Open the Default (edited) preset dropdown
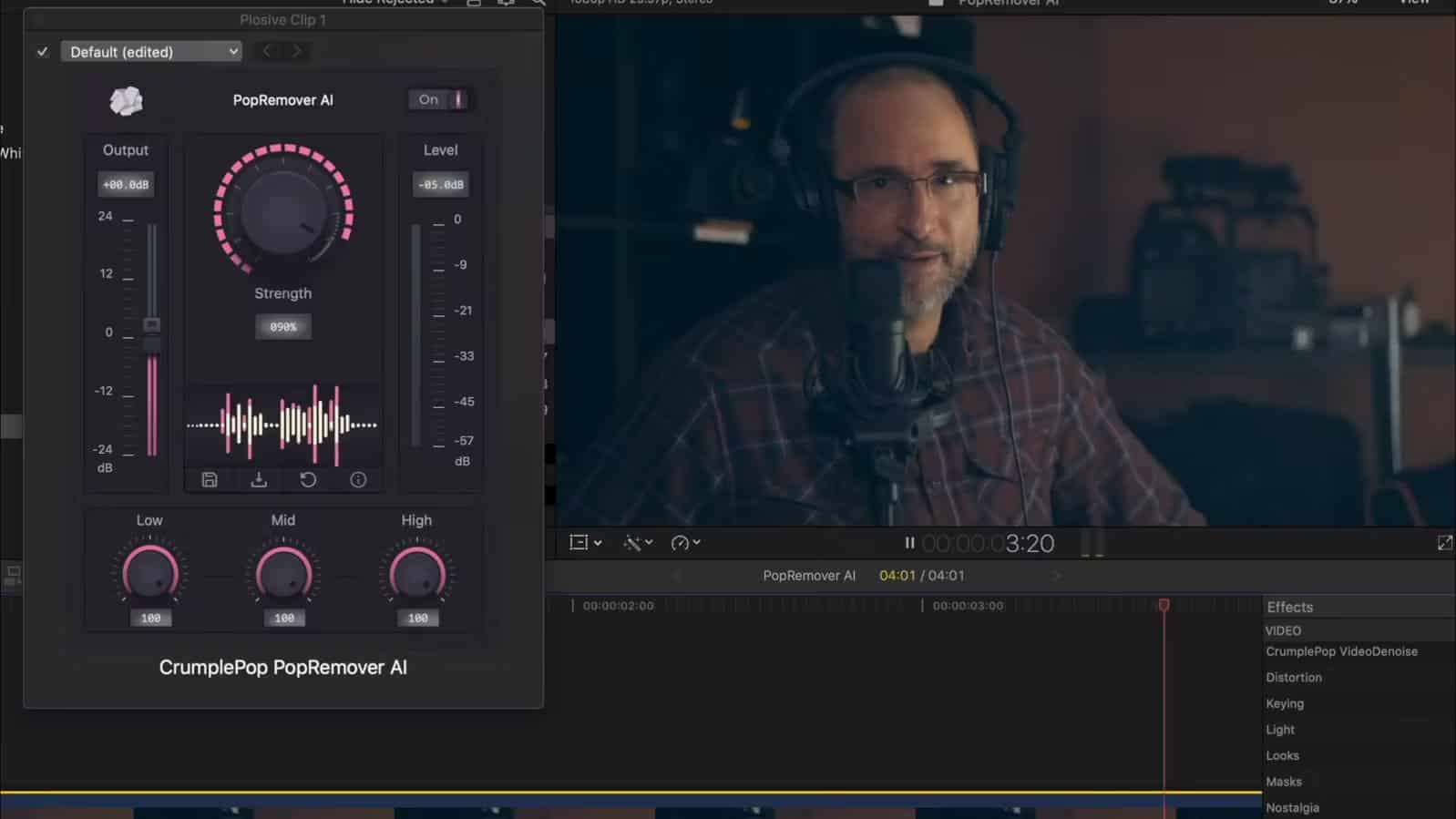 pyautogui.click(x=151, y=52)
